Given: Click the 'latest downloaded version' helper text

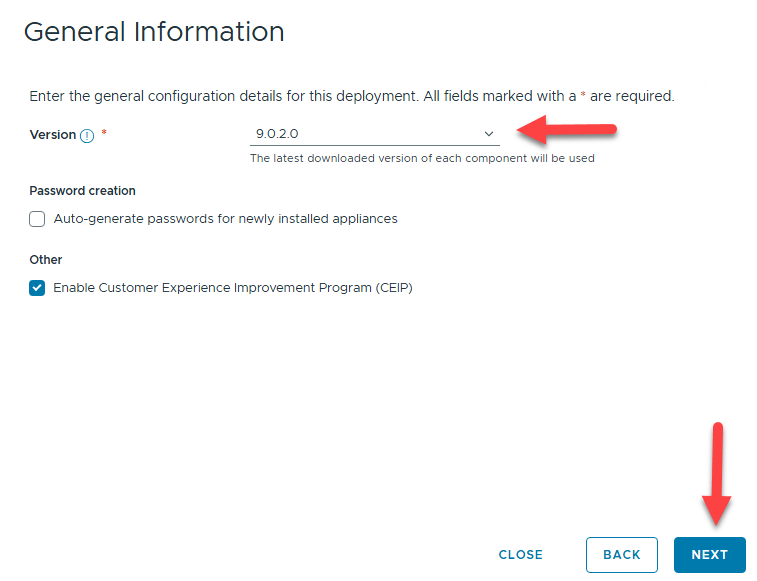Looking at the screenshot, I should point(421,158).
